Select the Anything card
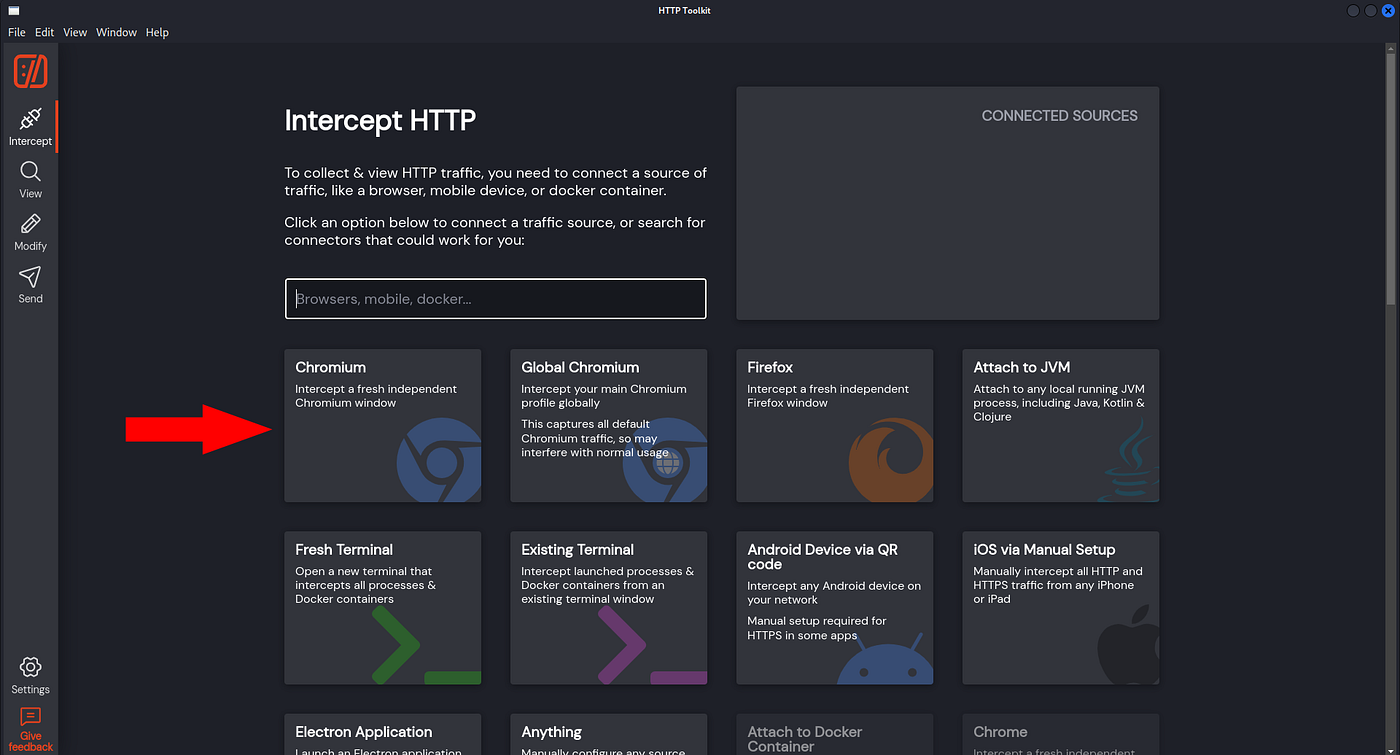 609,734
